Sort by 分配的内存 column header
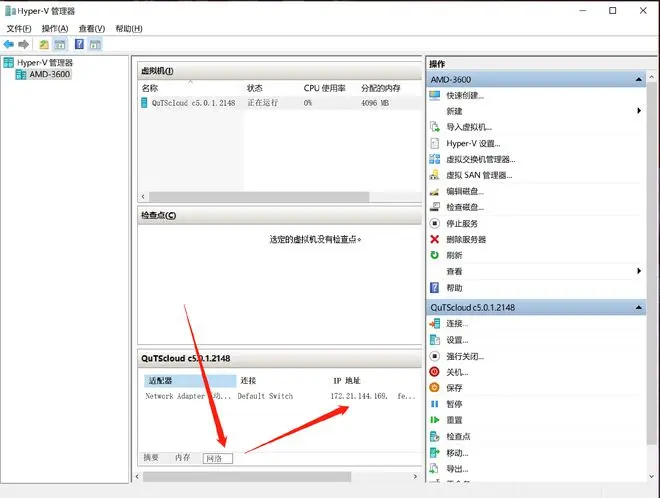 (381, 88)
